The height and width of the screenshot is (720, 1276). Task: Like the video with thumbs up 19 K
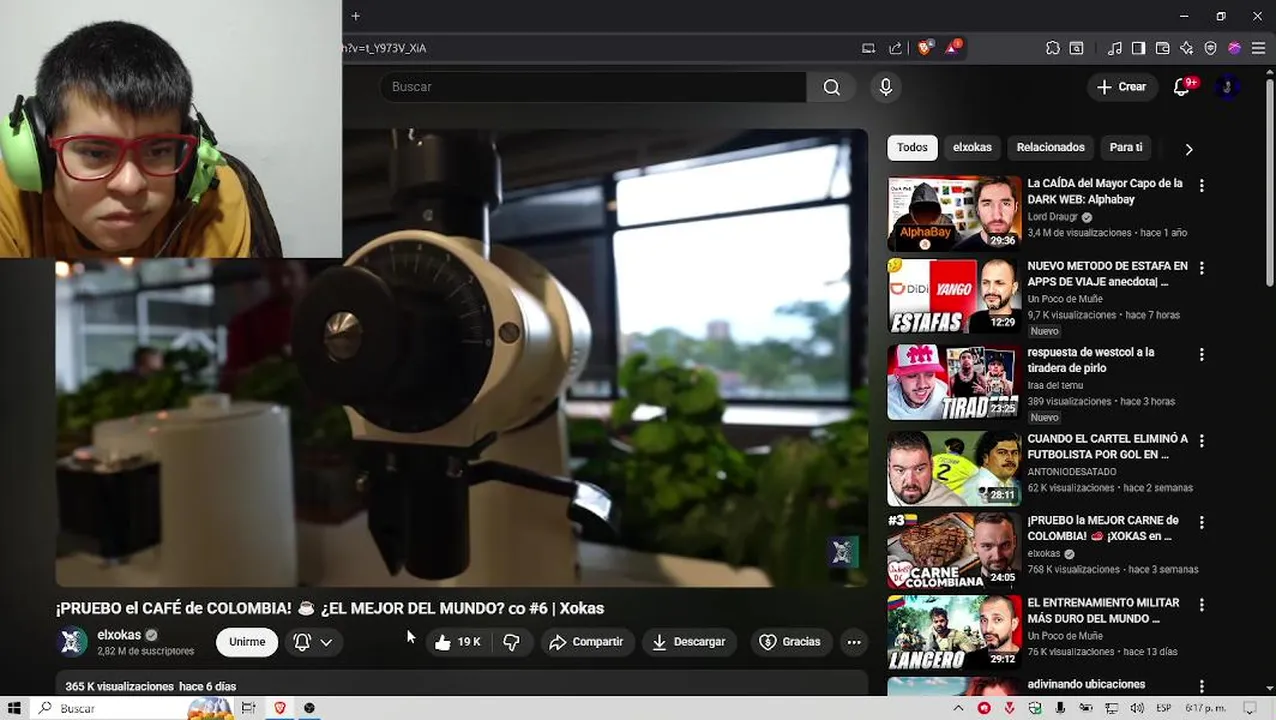point(458,642)
